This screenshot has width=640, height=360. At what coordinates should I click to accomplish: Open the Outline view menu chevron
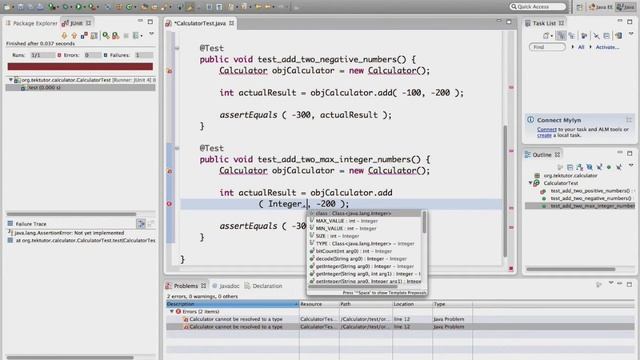[x=631, y=165]
